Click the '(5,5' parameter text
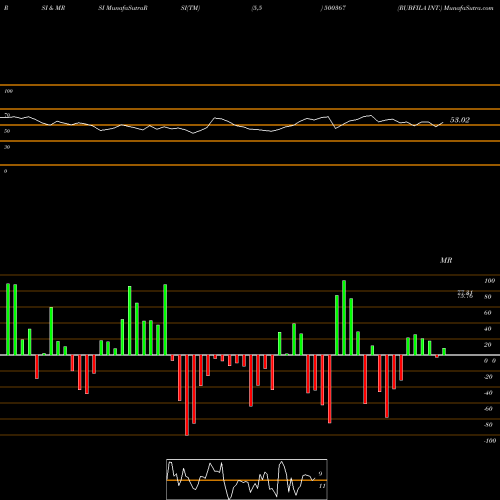Screen dimensions: 500x500 (x=257, y=8)
